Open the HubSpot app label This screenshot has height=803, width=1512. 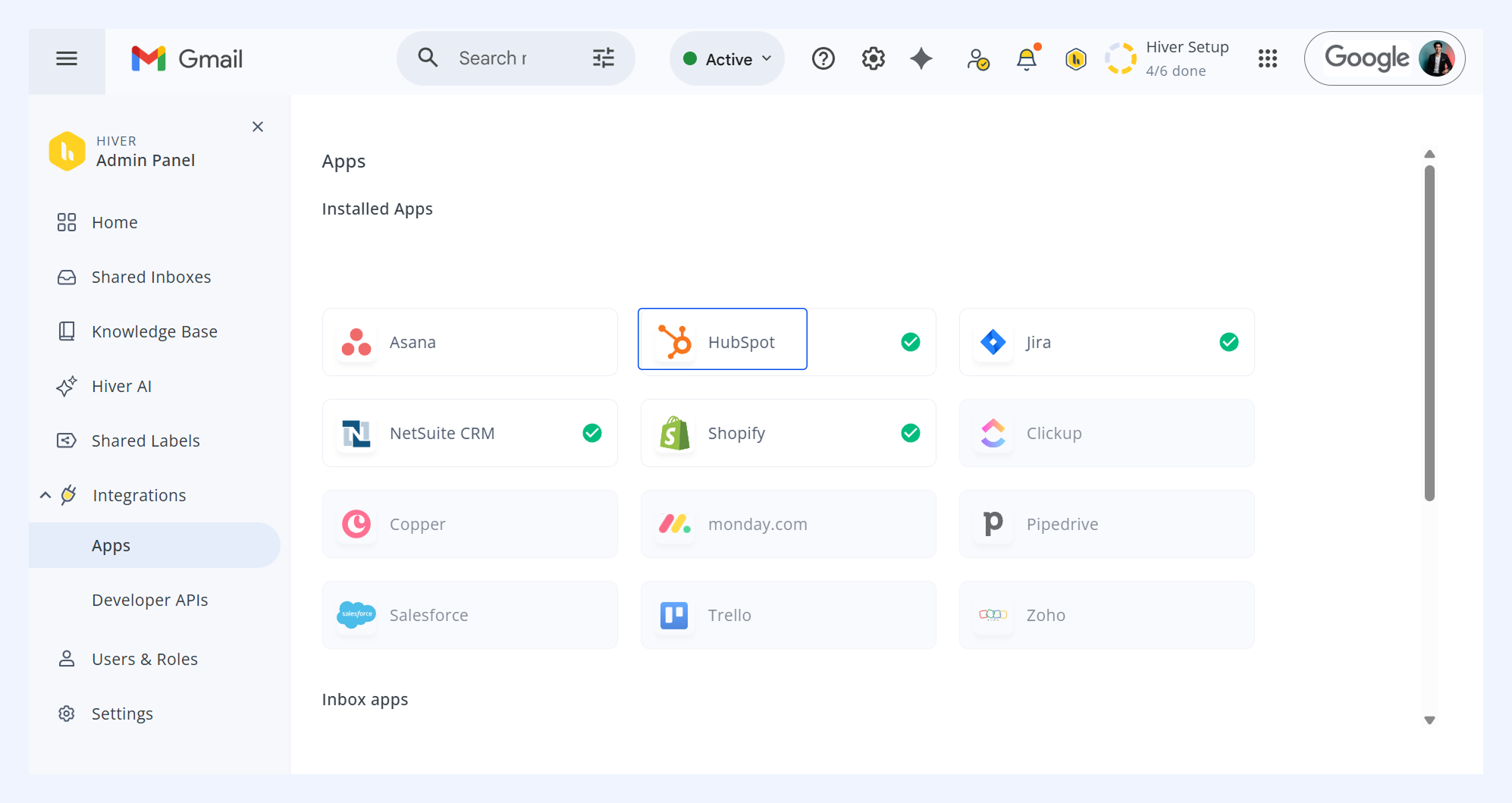742,342
